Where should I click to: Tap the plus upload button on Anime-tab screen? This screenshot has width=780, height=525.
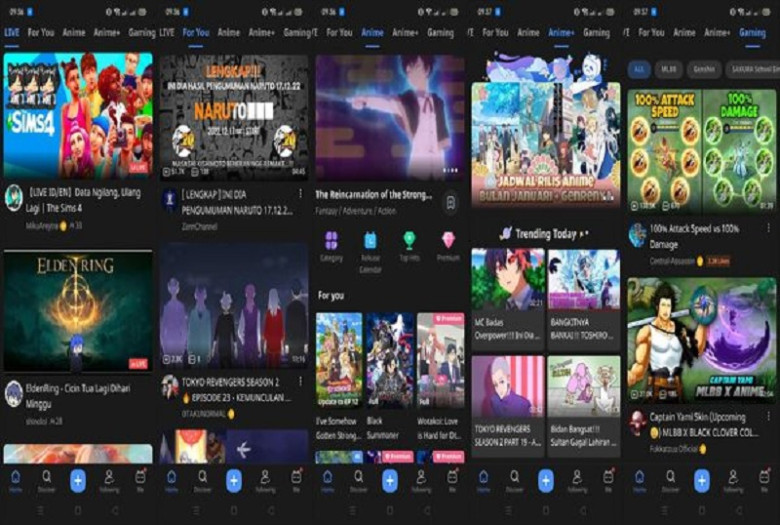[390, 481]
